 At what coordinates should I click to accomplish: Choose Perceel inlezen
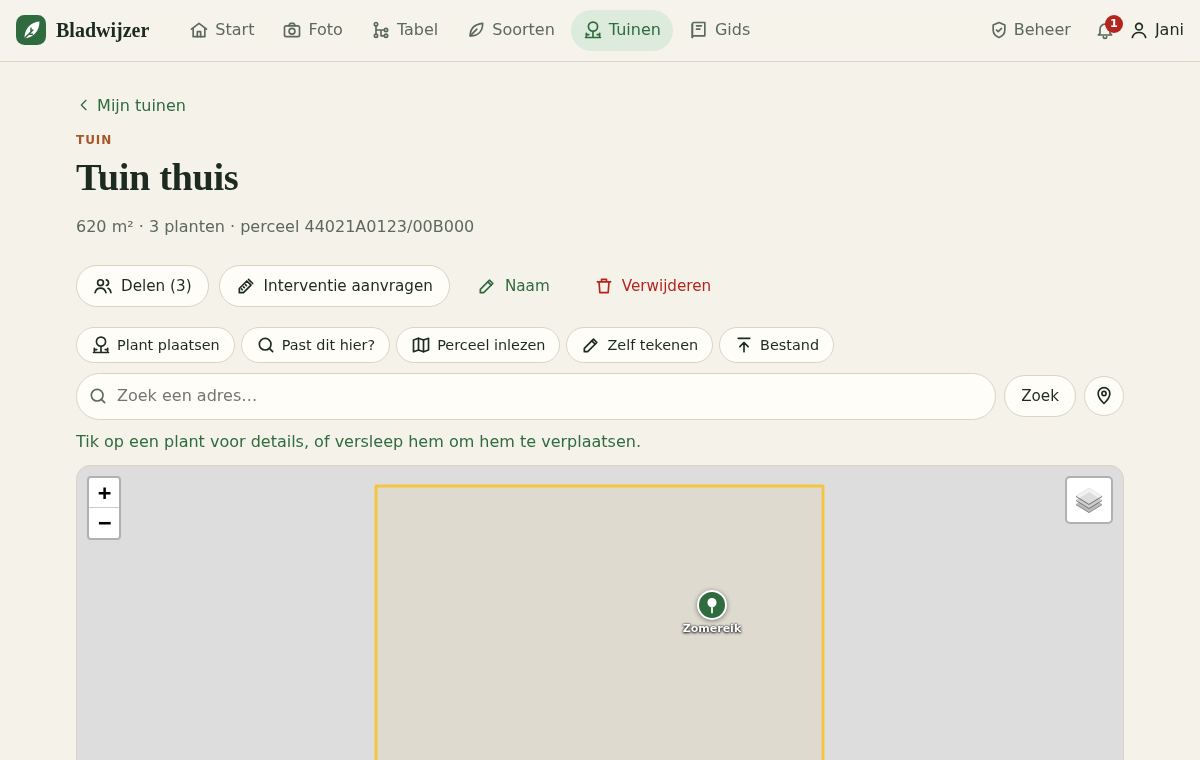click(x=478, y=345)
